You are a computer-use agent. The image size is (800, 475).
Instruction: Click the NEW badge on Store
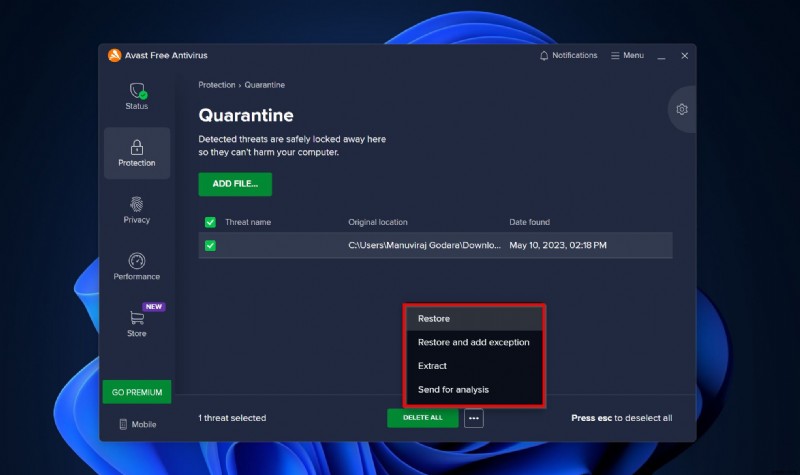coord(154,307)
